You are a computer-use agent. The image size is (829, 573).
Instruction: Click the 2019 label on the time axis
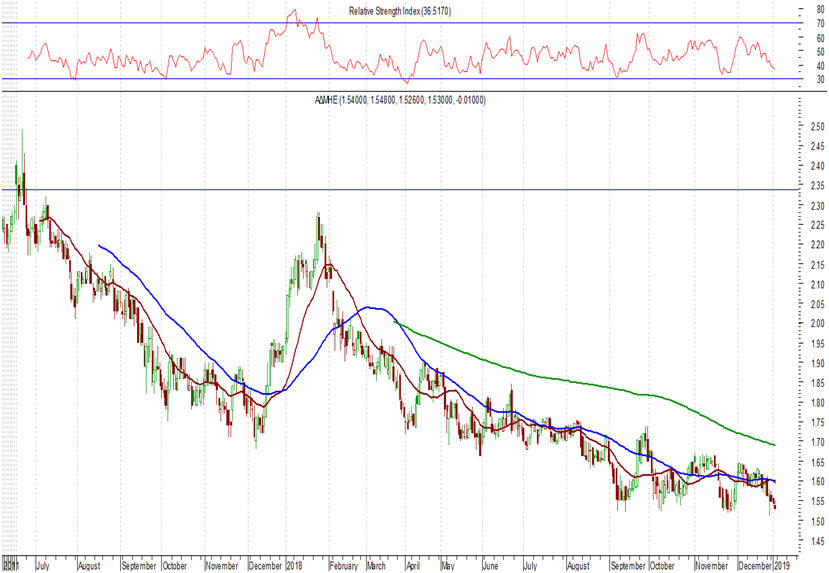point(786,565)
